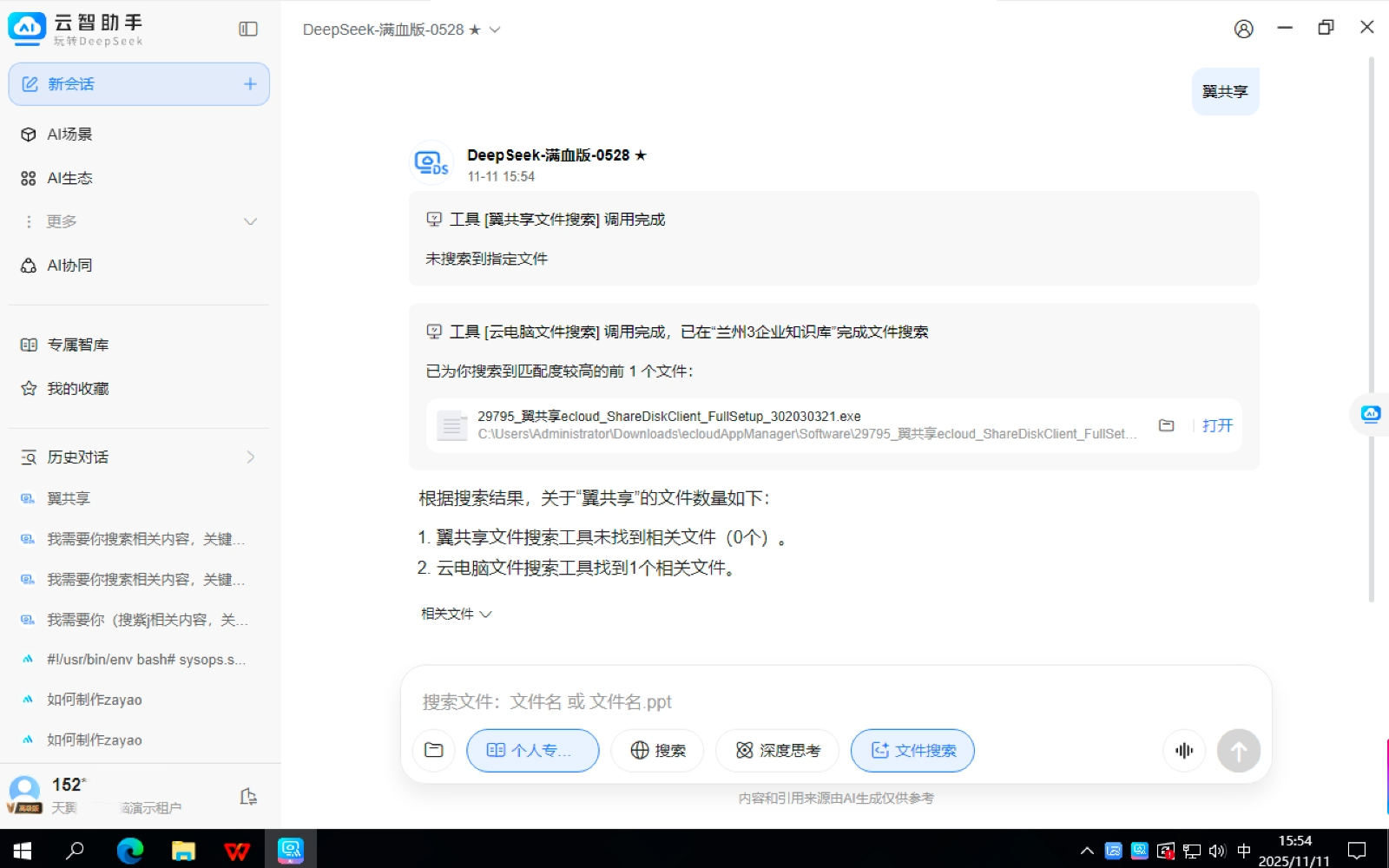
Task: Launch Microsoft Edge from the taskbar
Action: 130,850
